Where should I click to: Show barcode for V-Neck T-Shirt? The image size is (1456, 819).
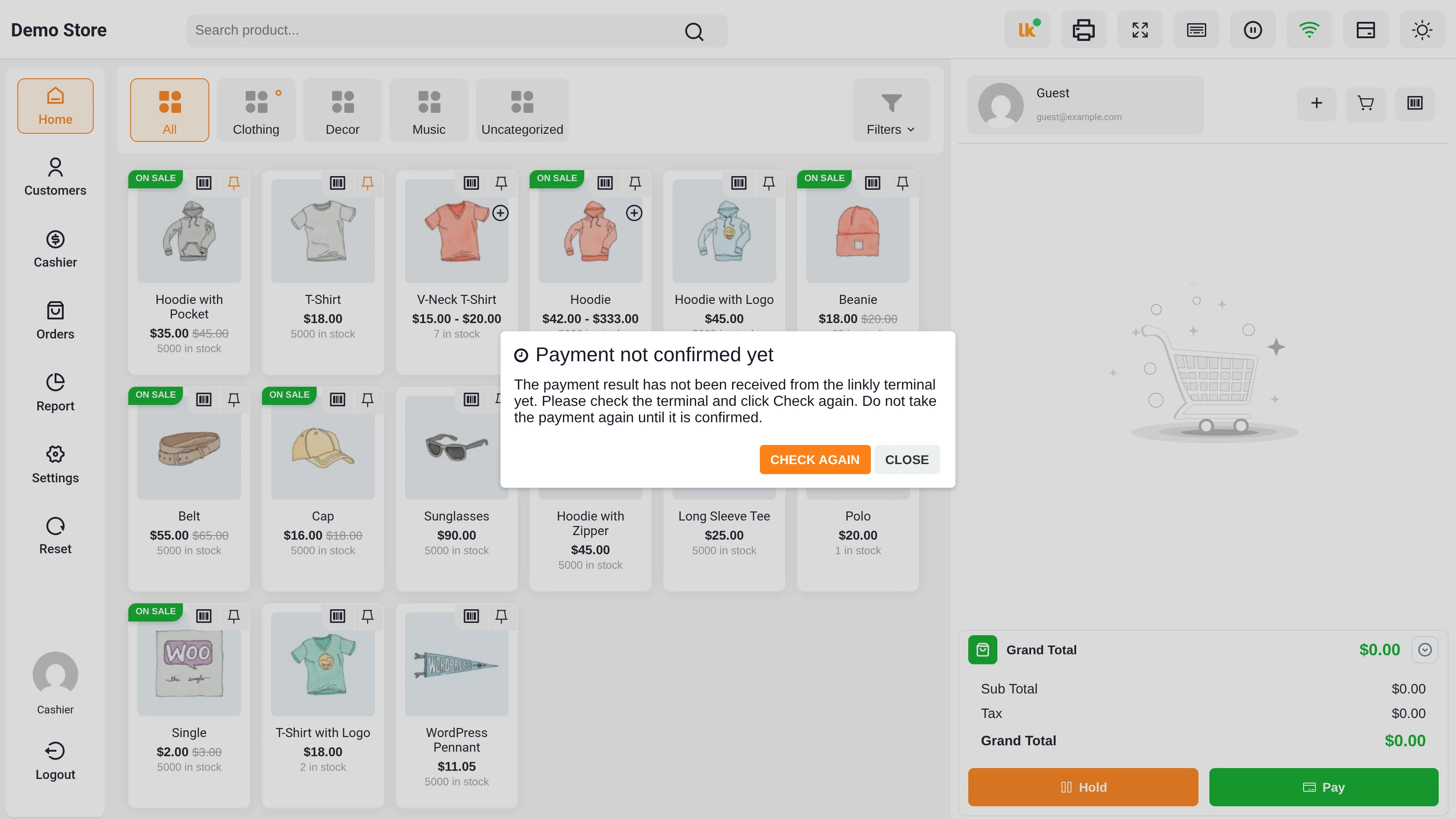pos(471,182)
